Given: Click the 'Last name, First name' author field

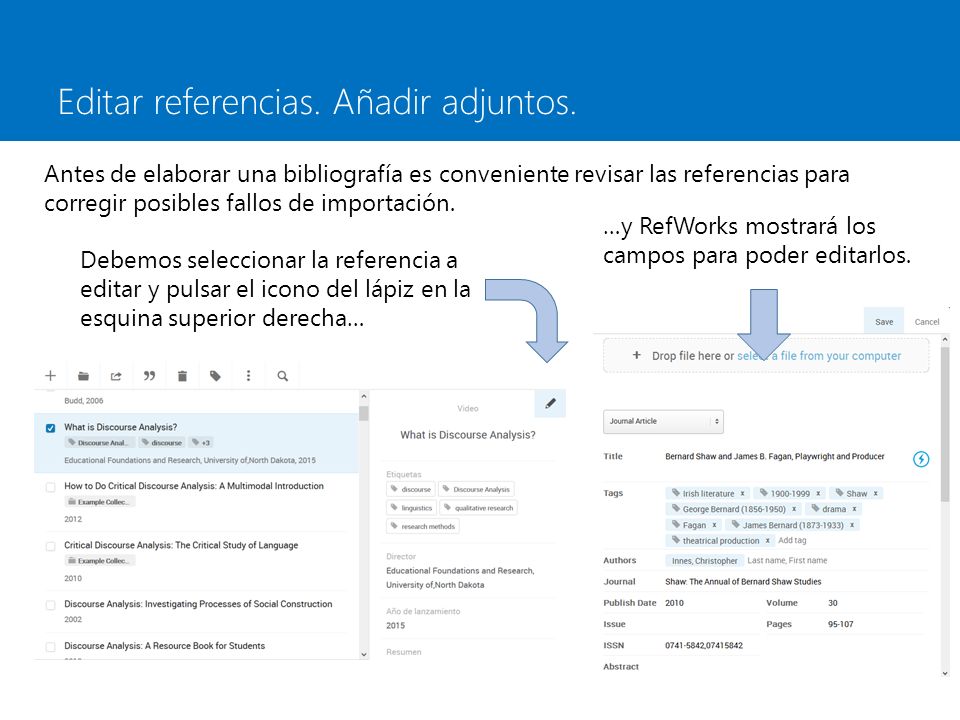Looking at the screenshot, I should pos(787,560).
